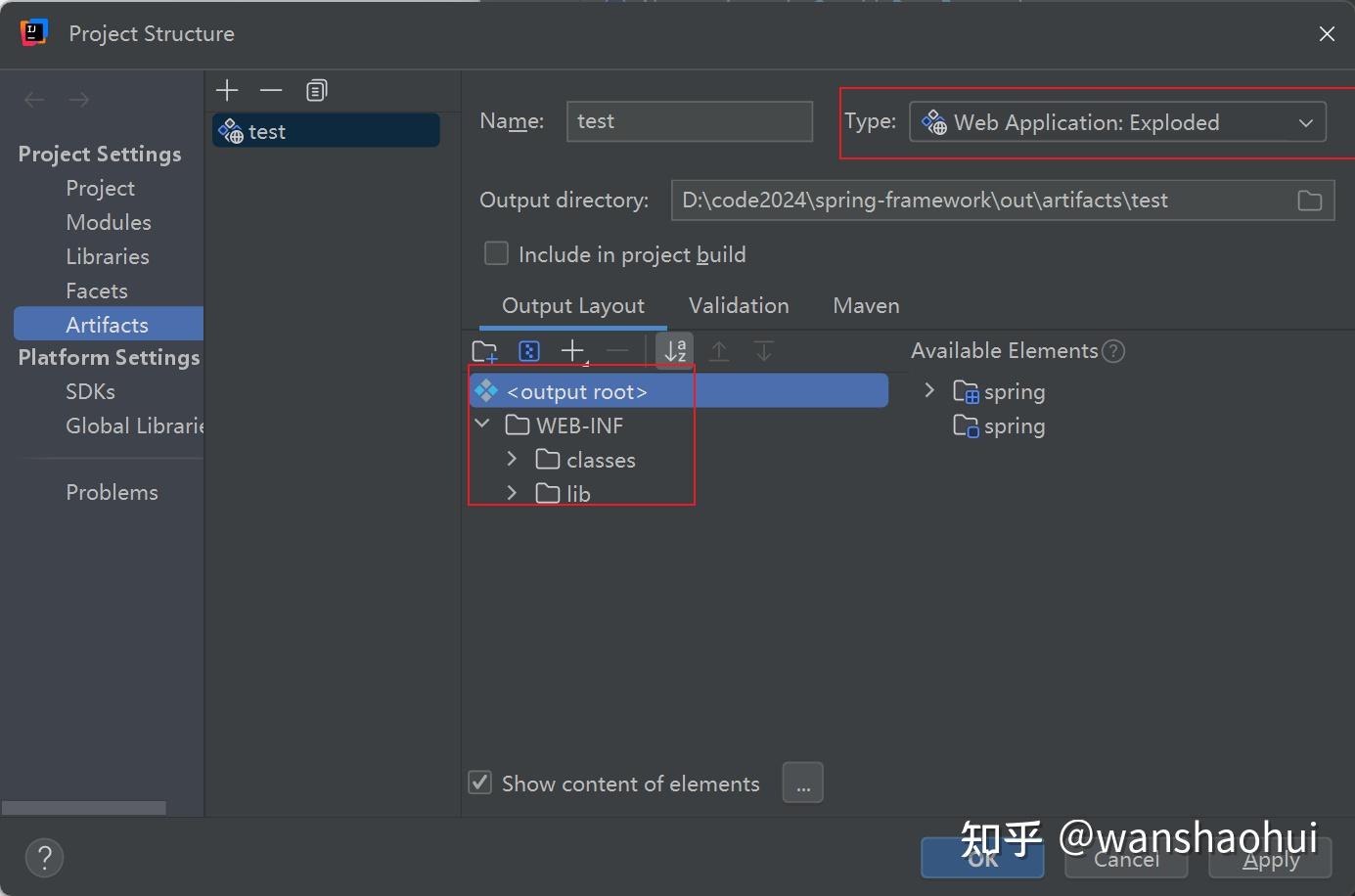Open the artifact Type dropdown
The width and height of the screenshot is (1355, 896).
point(1305,122)
